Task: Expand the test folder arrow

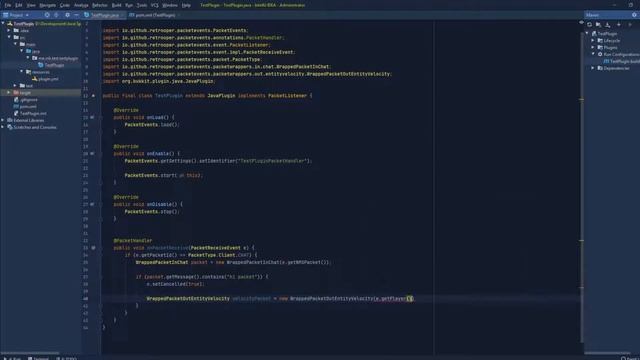Action: (16, 86)
